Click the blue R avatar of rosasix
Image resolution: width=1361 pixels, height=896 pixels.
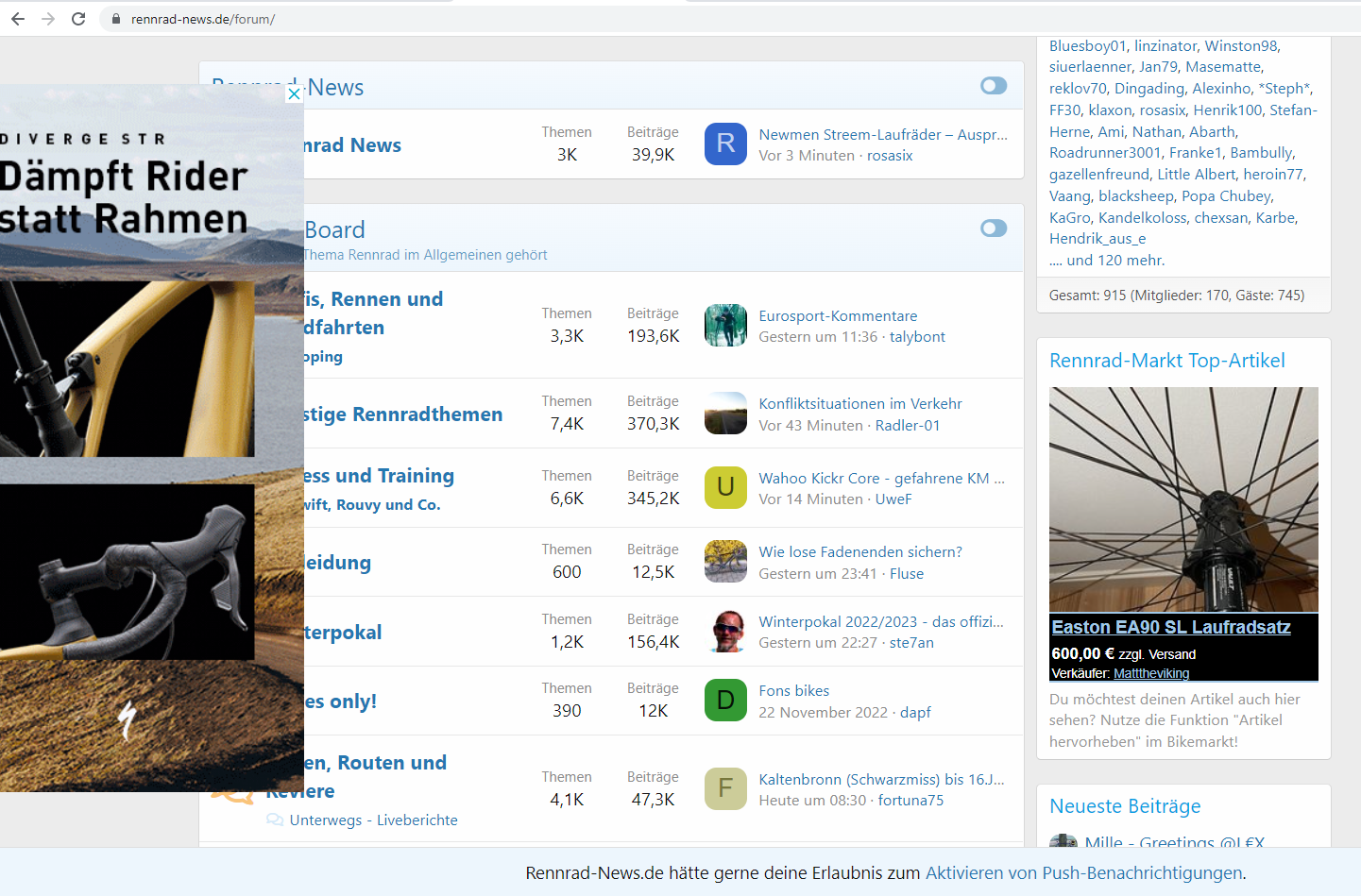tap(725, 144)
